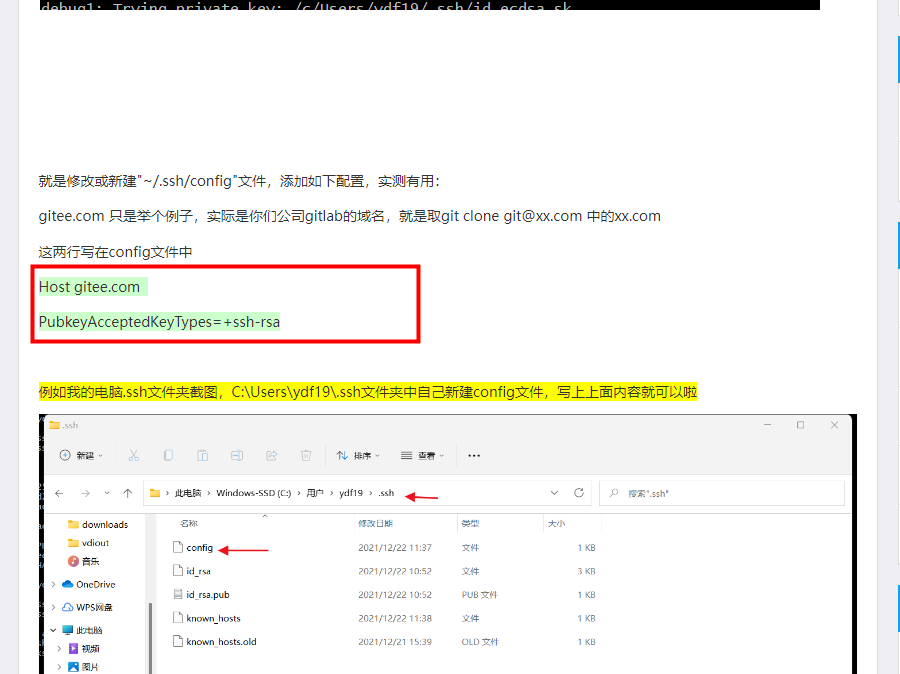Click the Paste icon in the toolbar
900x674 pixels.
(202, 455)
